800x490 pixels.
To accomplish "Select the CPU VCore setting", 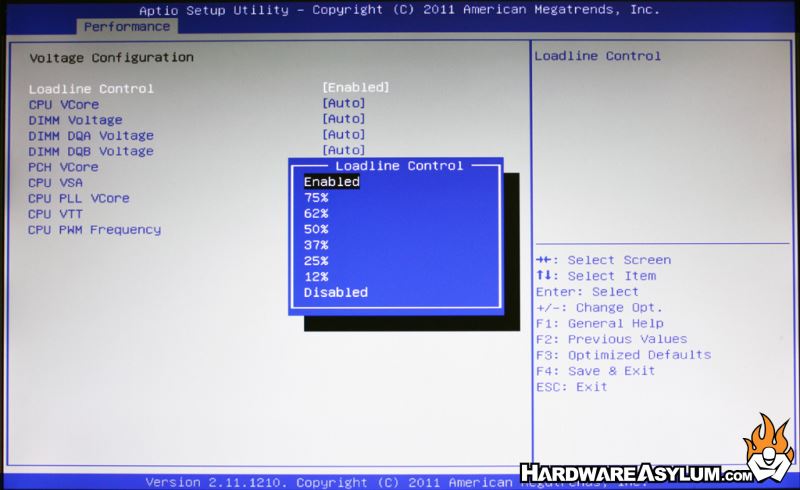I will [64, 105].
